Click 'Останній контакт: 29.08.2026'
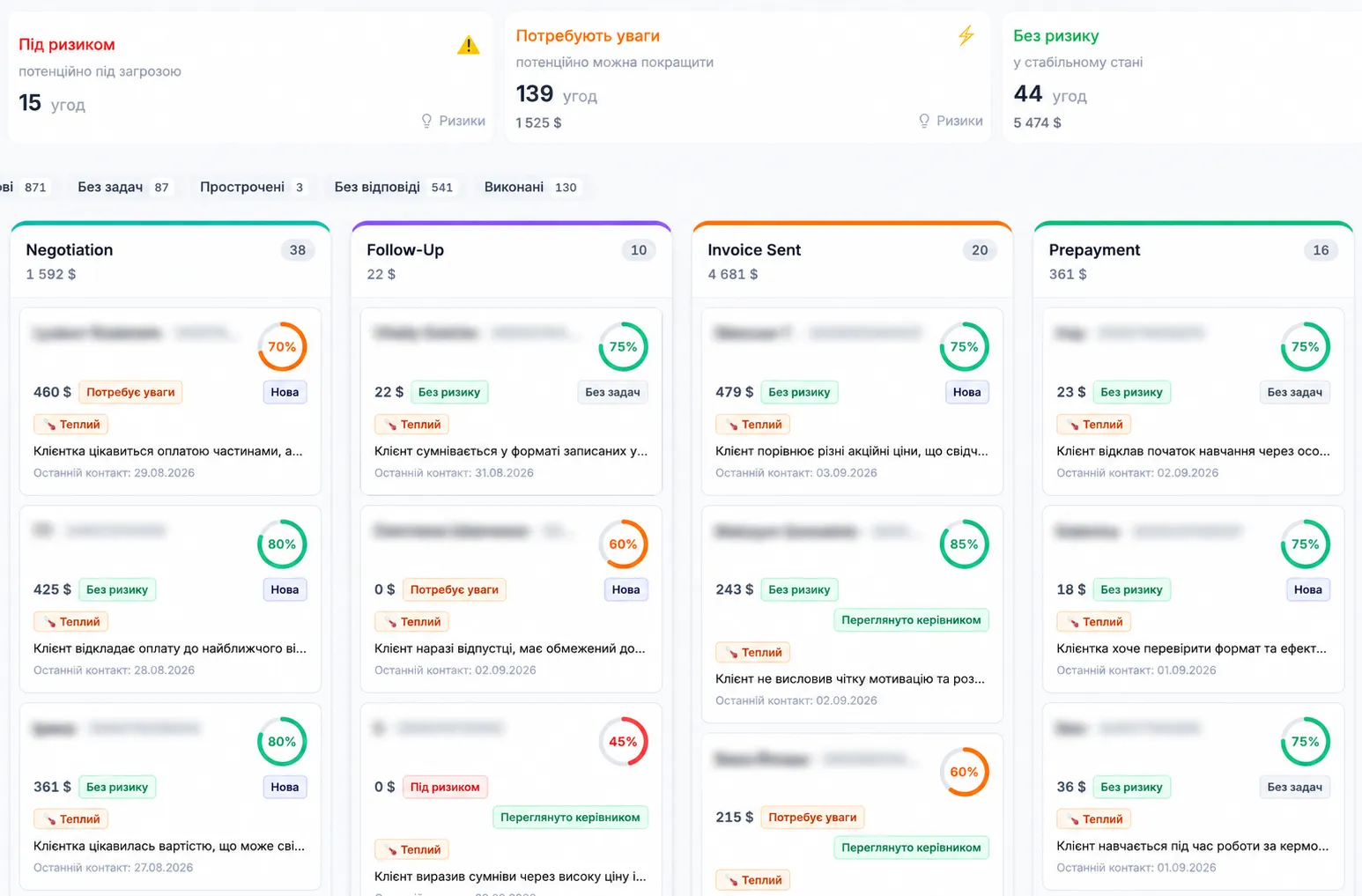 (114, 473)
